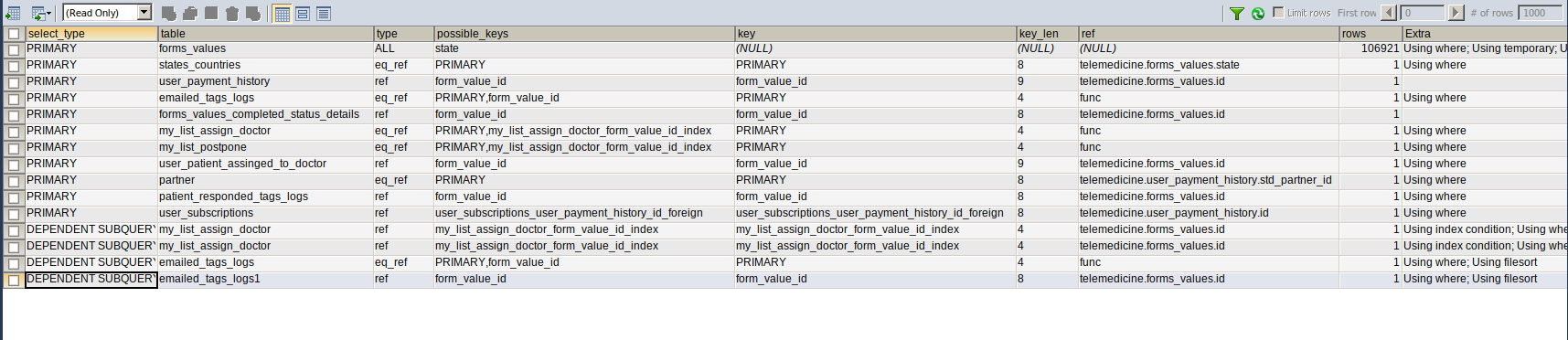Open the copy/export options arrow icon
Screen dimensions: 1568x340
point(40,13)
